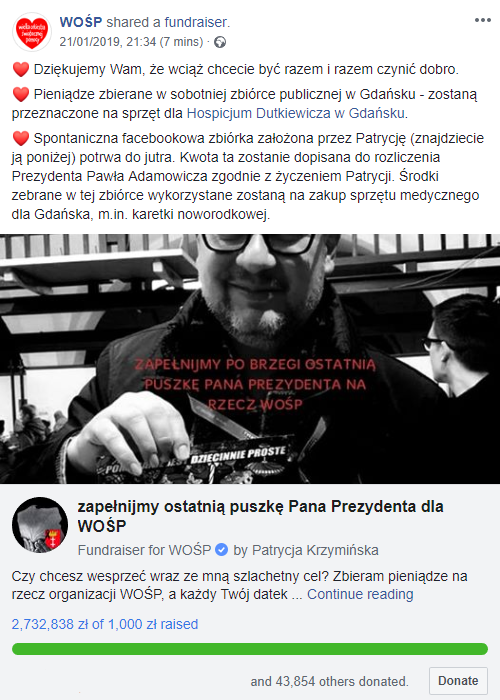Click the blue verified badge next to WOŚP
500x700 pixels.
pos(222,550)
